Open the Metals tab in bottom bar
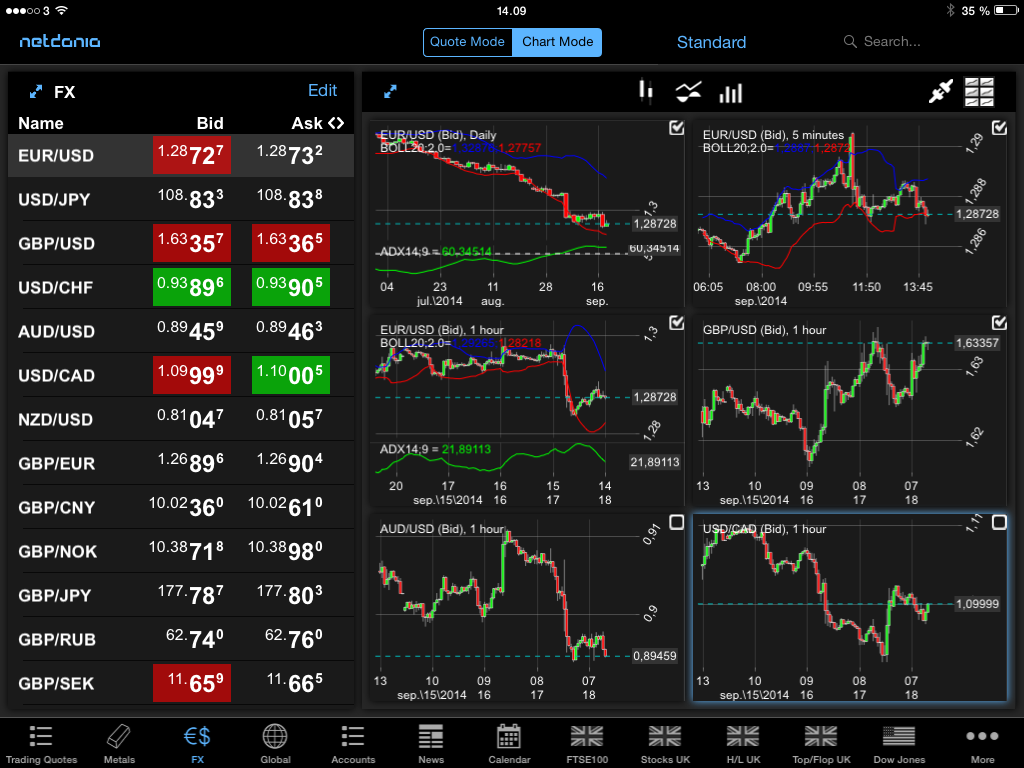This screenshot has width=1024, height=768. coord(119,743)
